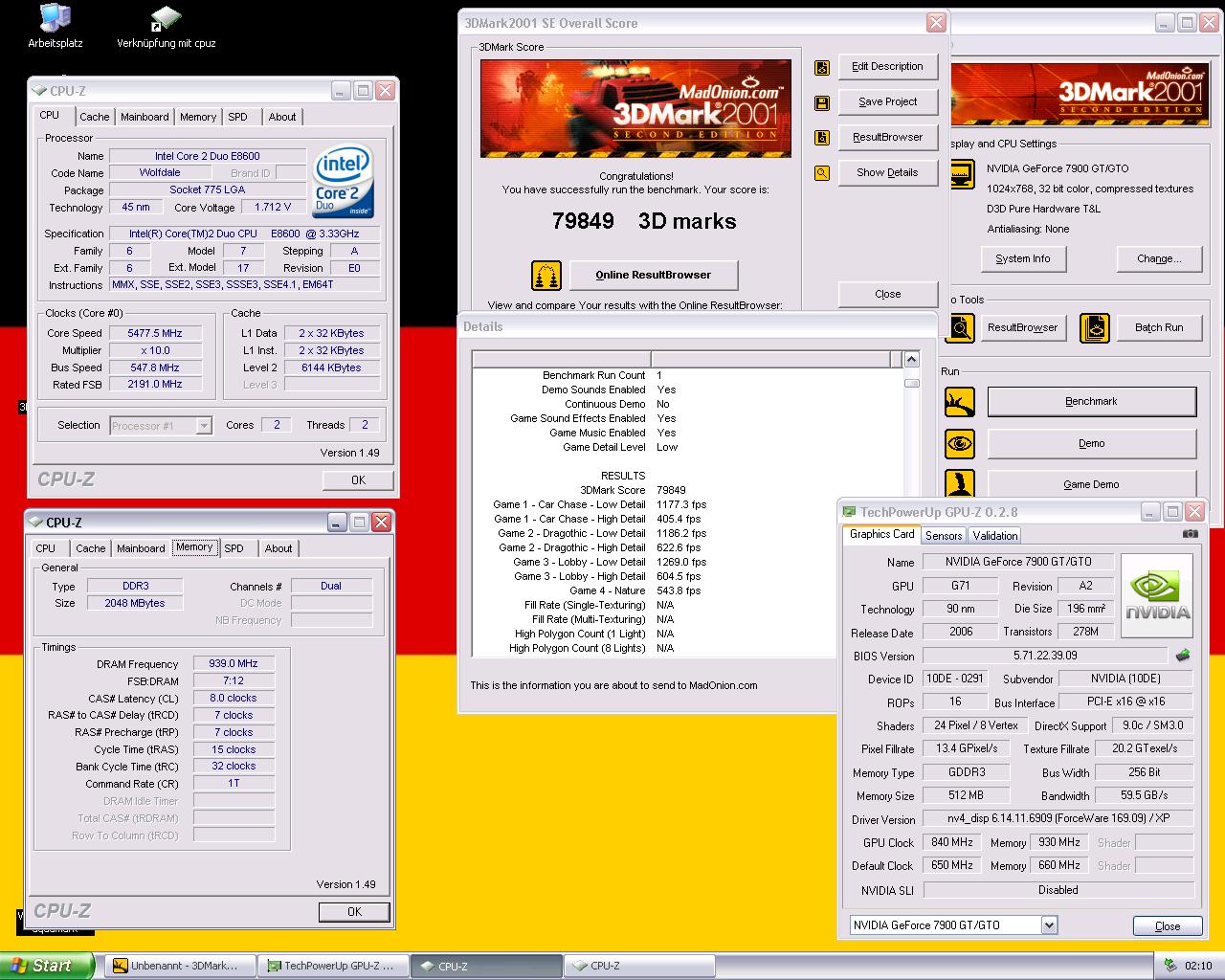Screen dimensions: 1225x980
Task: Open Verknüpfung mit cpuz shortcut
Action: (x=166, y=26)
